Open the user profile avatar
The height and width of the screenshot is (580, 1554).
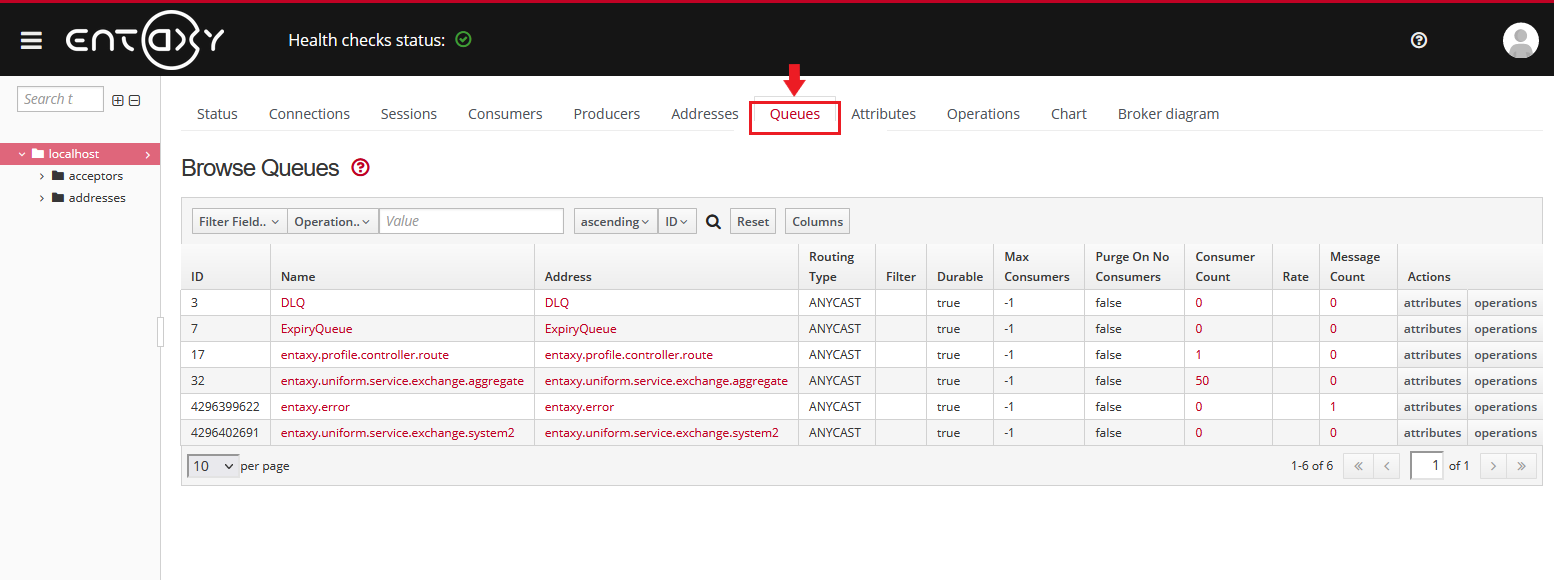coord(1520,40)
